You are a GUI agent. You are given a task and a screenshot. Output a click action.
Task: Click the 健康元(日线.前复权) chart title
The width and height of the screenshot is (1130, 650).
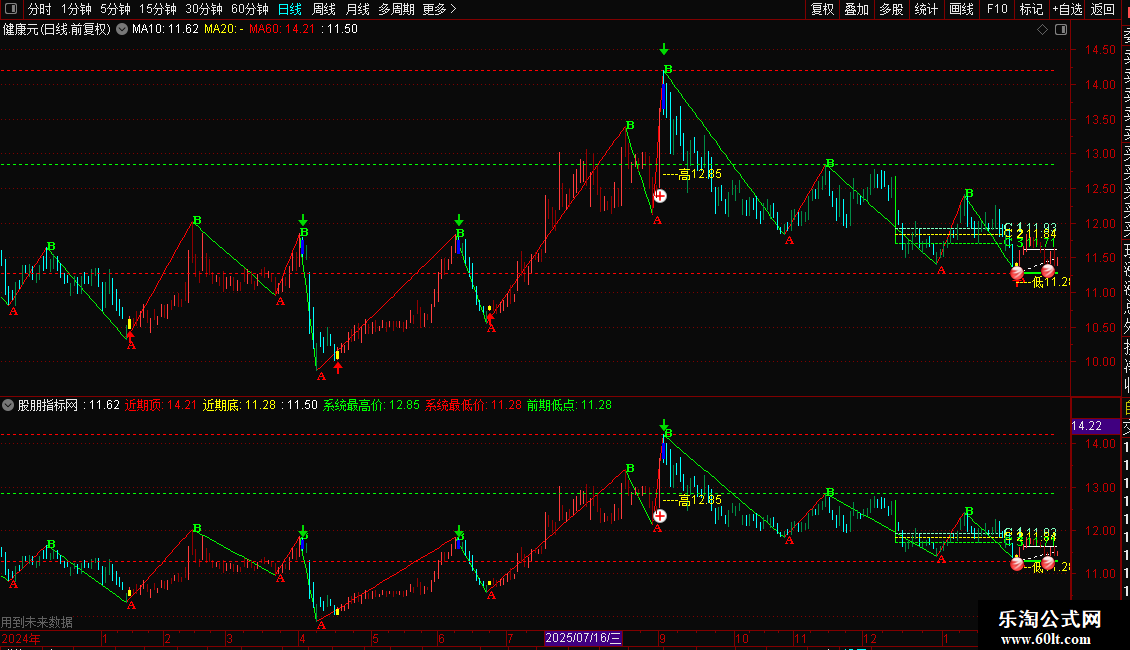pos(57,30)
